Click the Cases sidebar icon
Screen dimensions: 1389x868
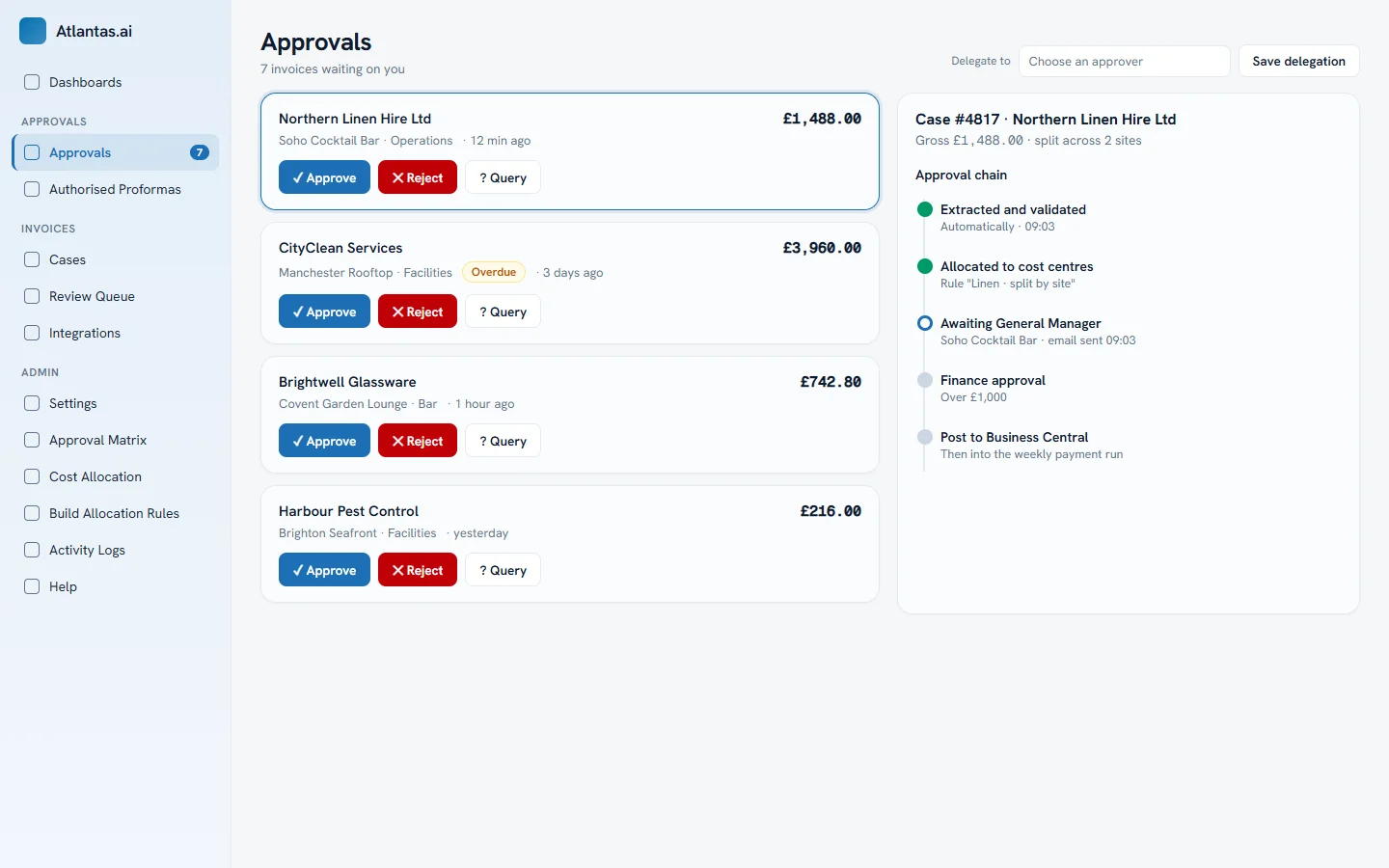(32, 259)
